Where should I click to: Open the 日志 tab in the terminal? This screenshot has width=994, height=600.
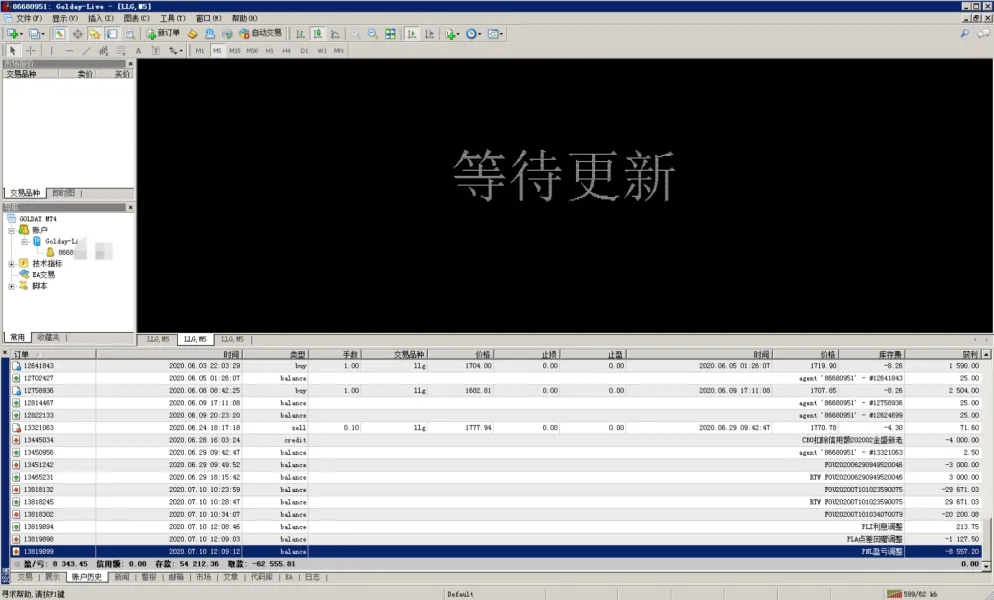click(x=312, y=577)
